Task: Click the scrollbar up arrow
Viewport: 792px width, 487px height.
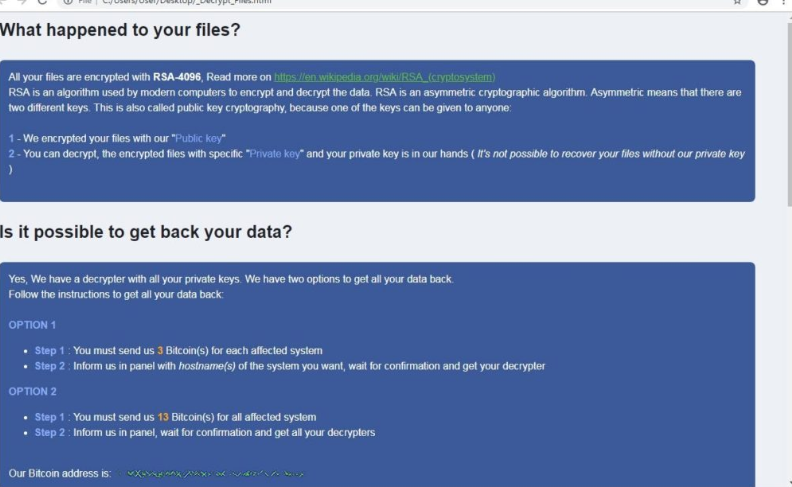Action: [786, 17]
